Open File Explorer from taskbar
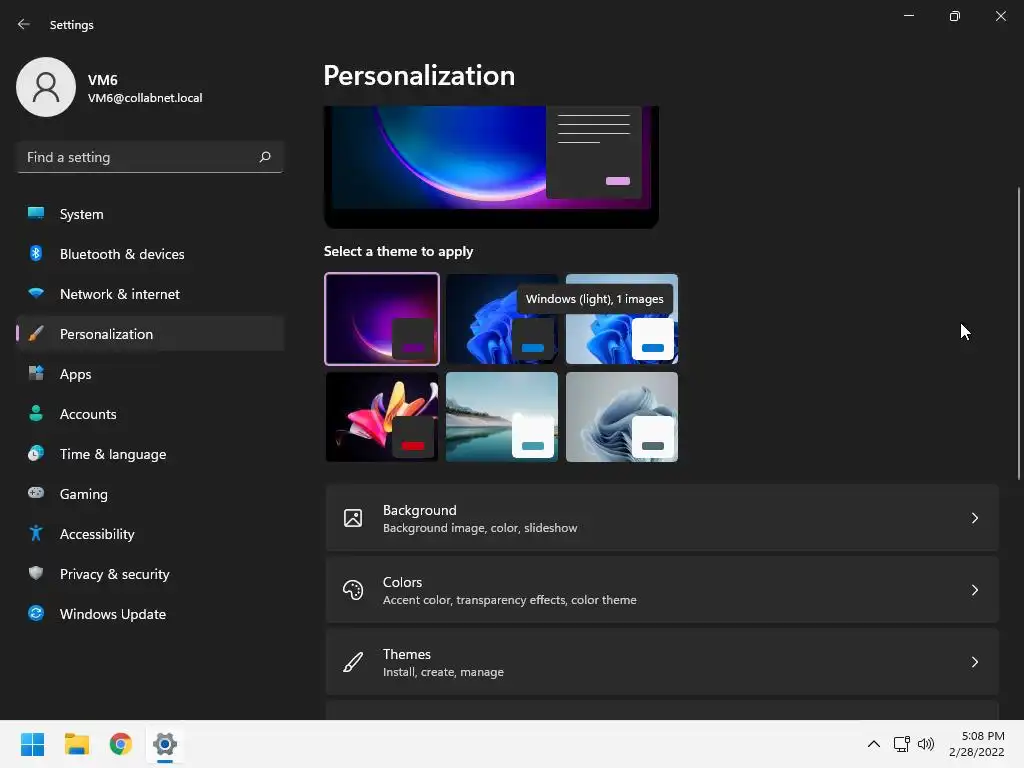The image size is (1024, 768). point(76,744)
